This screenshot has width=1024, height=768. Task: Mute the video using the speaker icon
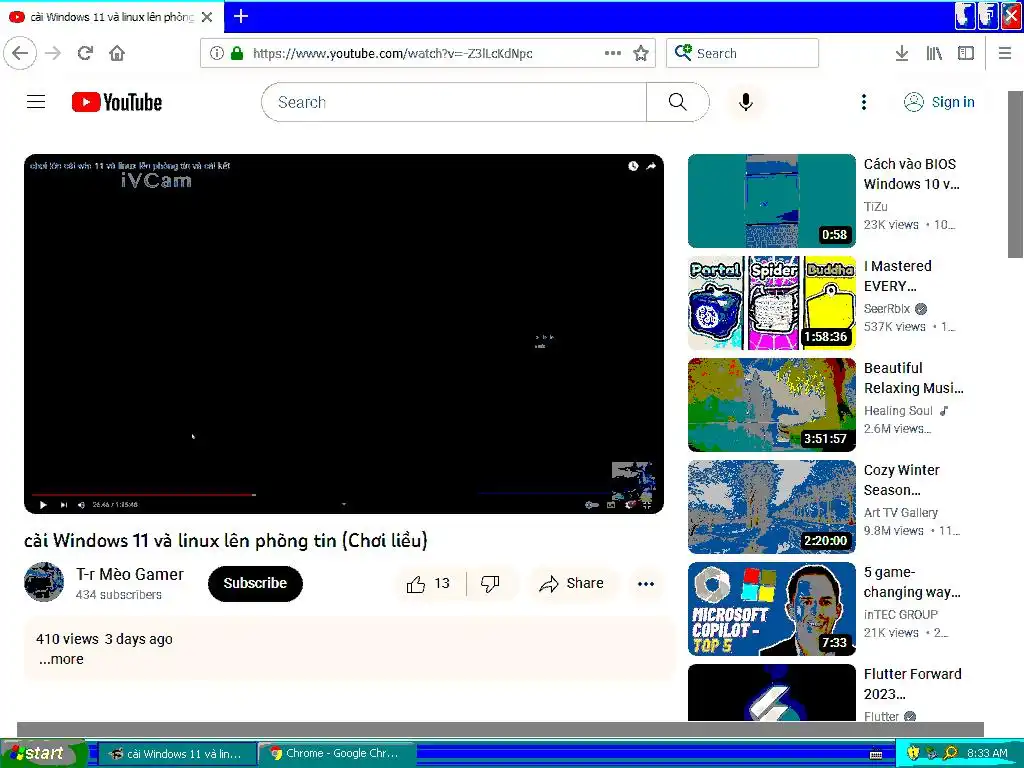[81, 505]
